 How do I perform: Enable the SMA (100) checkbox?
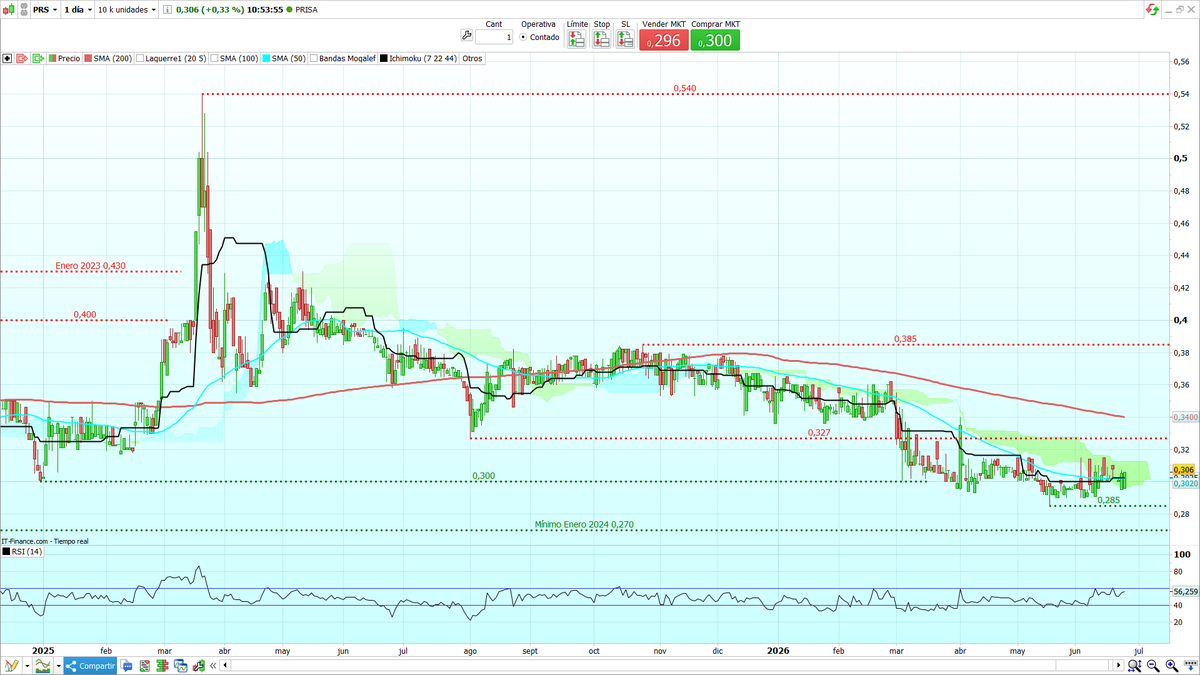click(x=214, y=58)
